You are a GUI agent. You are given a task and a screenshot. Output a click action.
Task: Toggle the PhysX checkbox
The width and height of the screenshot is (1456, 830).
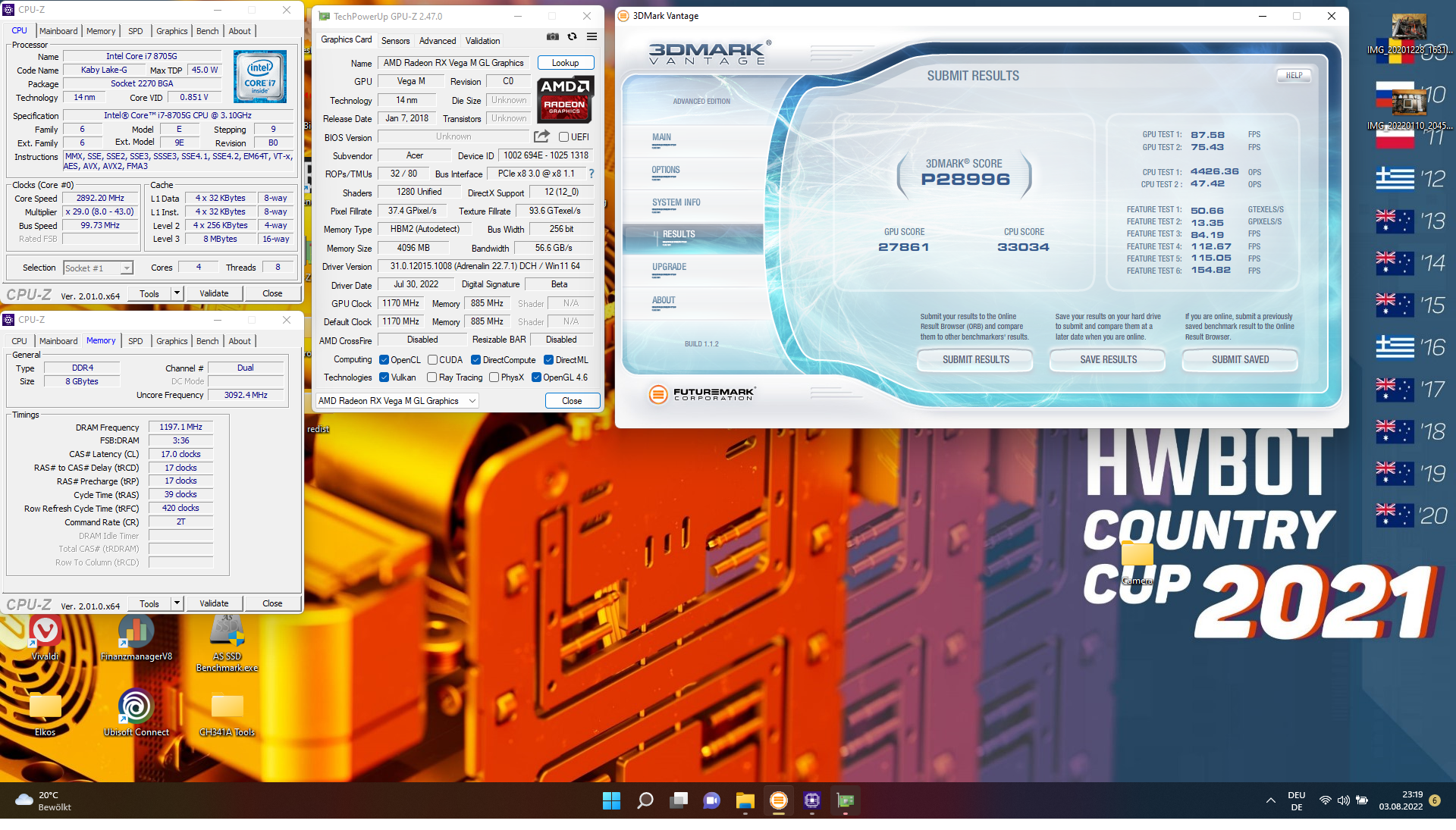pos(494,377)
